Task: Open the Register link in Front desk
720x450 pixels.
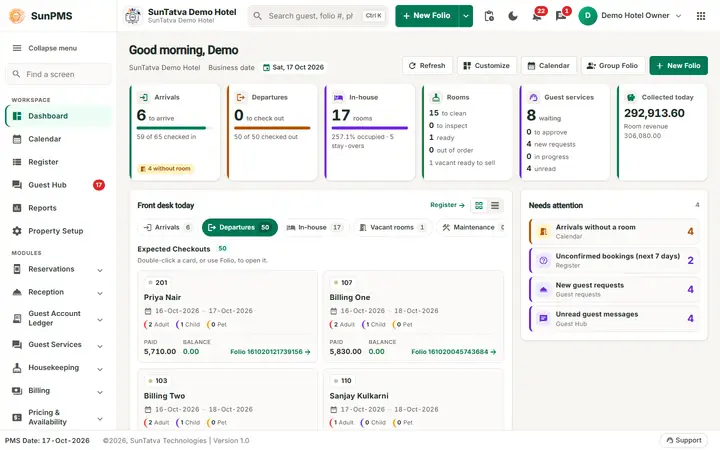Action: [447, 205]
